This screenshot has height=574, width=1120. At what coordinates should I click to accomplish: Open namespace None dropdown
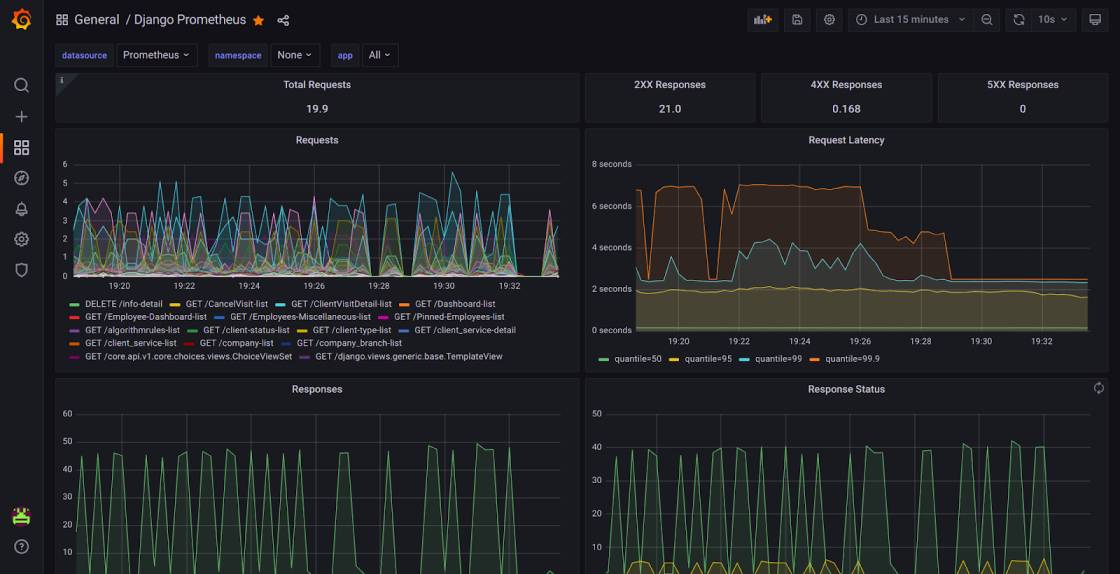(295, 55)
